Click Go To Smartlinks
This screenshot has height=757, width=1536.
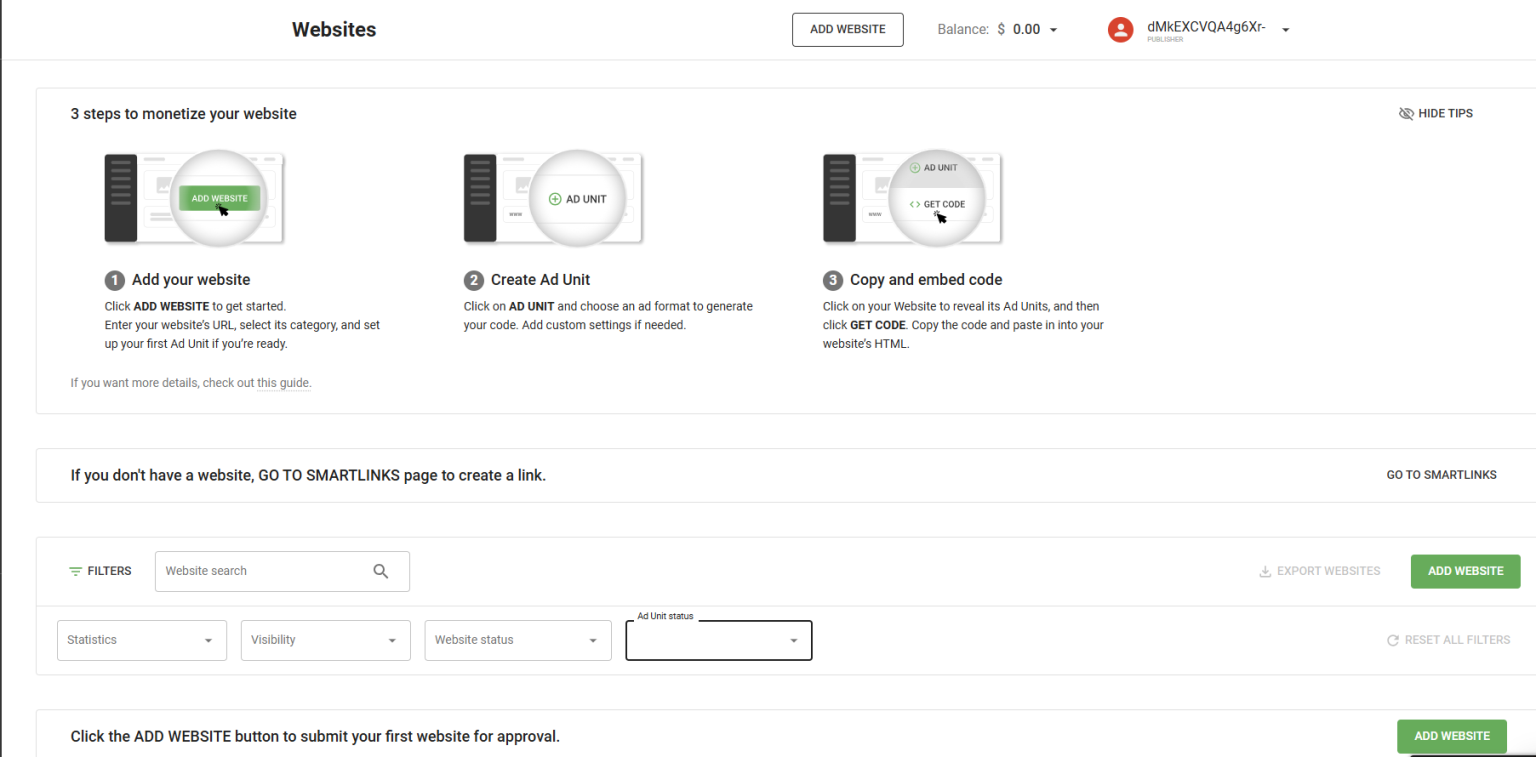point(1441,474)
